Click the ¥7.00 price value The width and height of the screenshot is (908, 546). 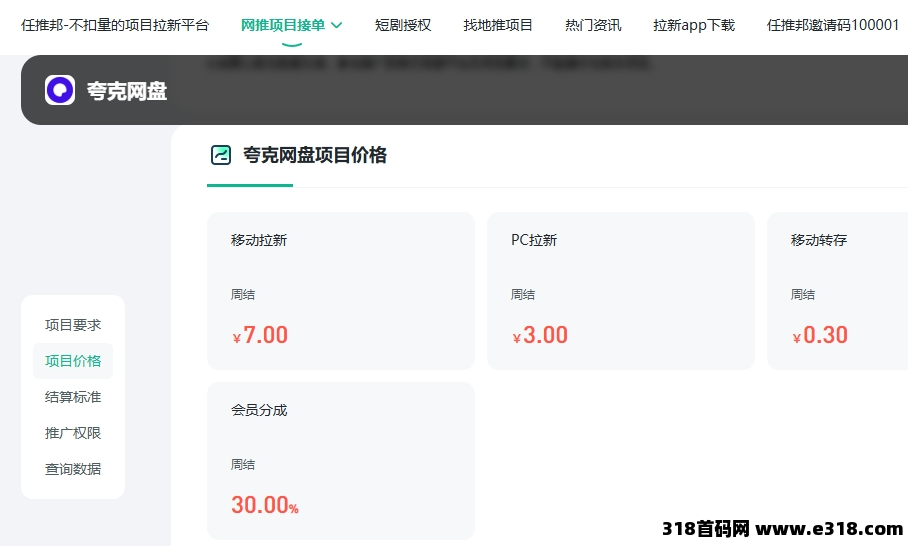pos(260,335)
